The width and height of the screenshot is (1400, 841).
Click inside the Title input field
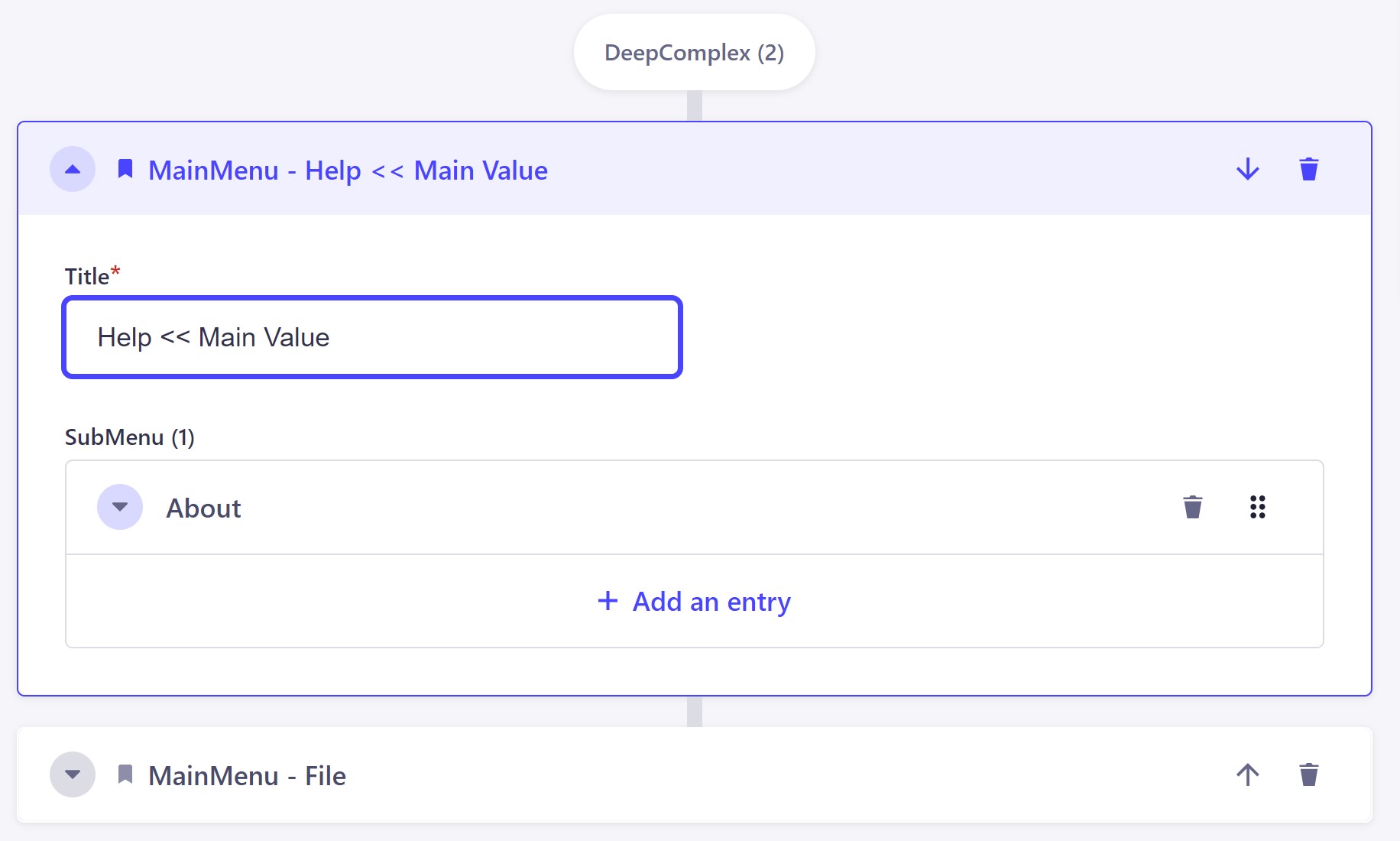tap(371, 336)
